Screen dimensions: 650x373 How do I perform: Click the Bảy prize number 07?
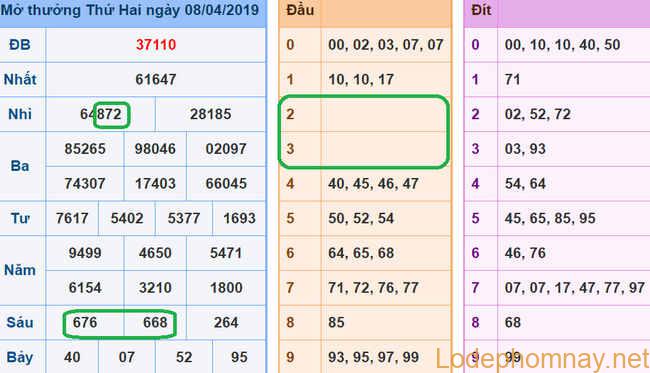tap(127, 357)
